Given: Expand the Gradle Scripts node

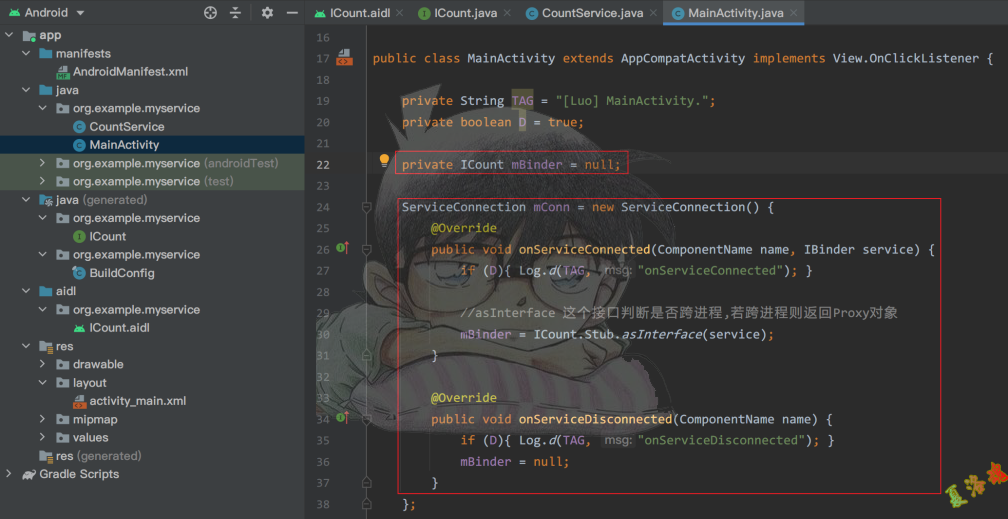Looking at the screenshot, I should [x=9, y=474].
